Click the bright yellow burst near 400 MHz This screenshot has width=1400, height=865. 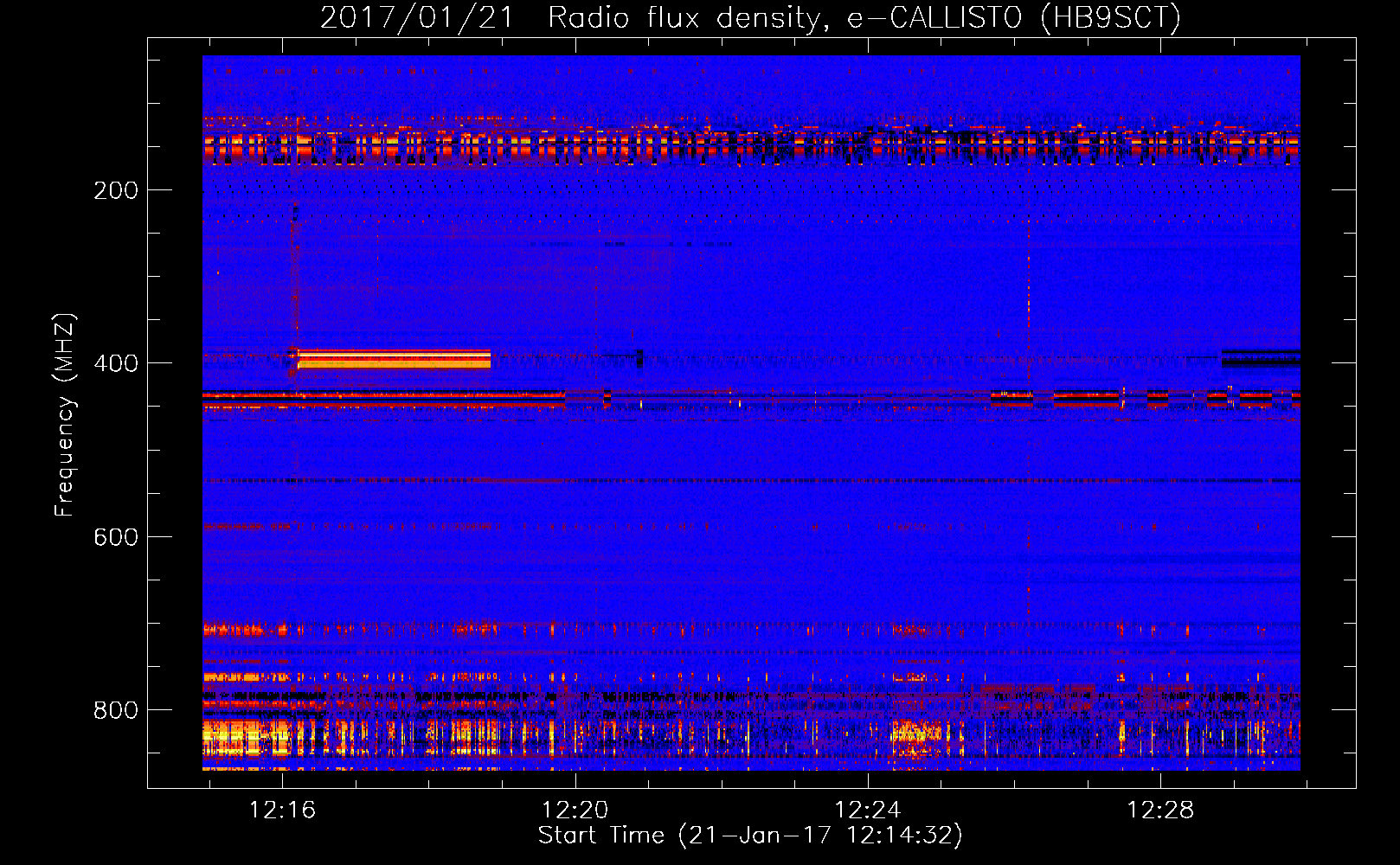[x=394, y=359]
